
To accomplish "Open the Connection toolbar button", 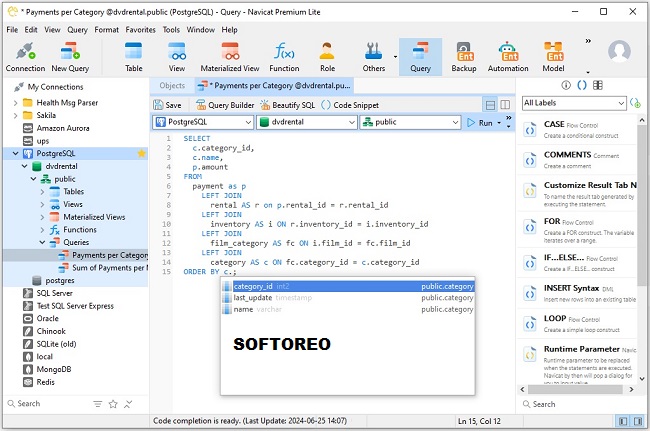I will [25, 57].
